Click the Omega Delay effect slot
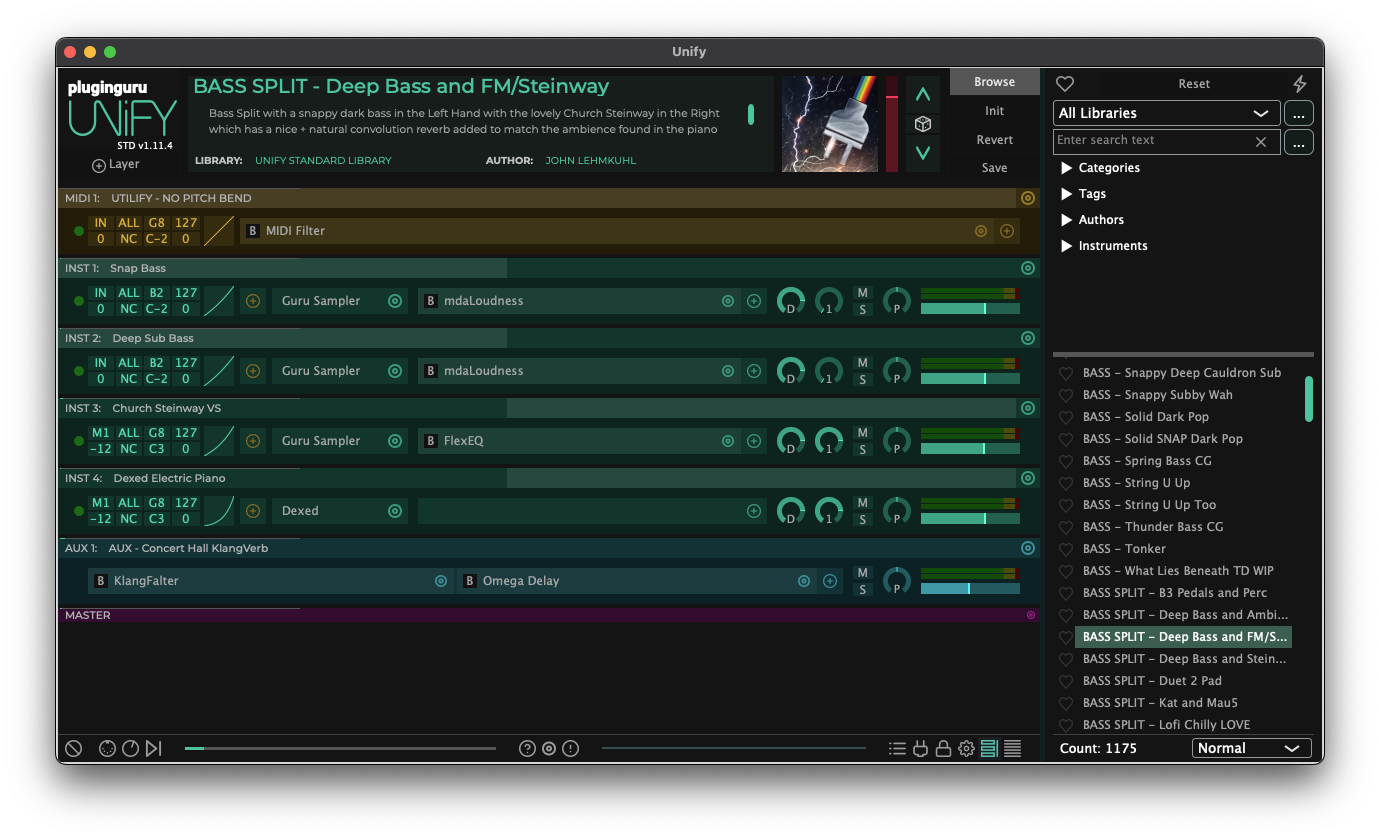The height and width of the screenshot is (838, 1380). (x=636, y=581)
